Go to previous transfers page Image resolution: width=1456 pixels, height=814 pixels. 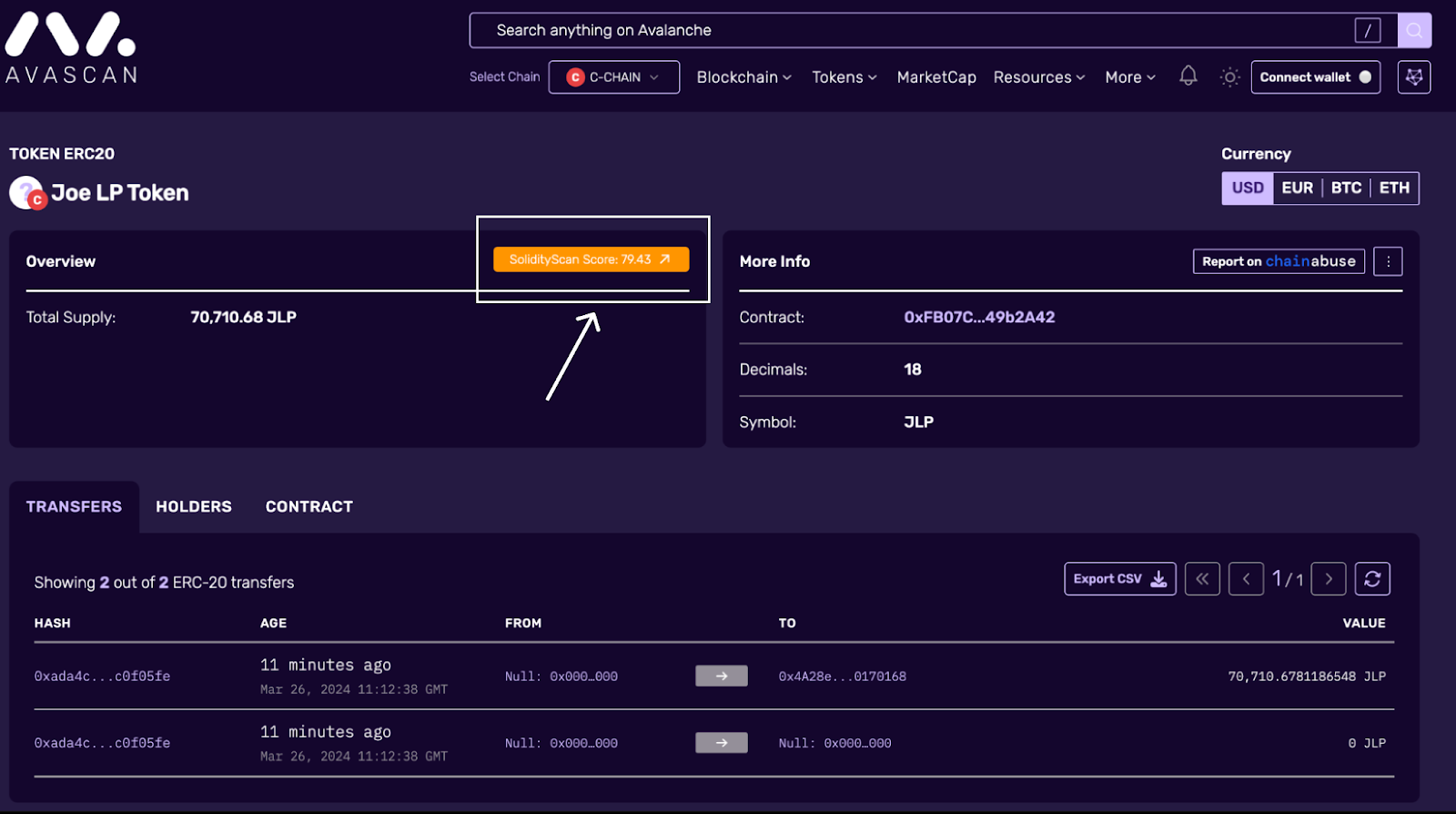(1246, 579)
